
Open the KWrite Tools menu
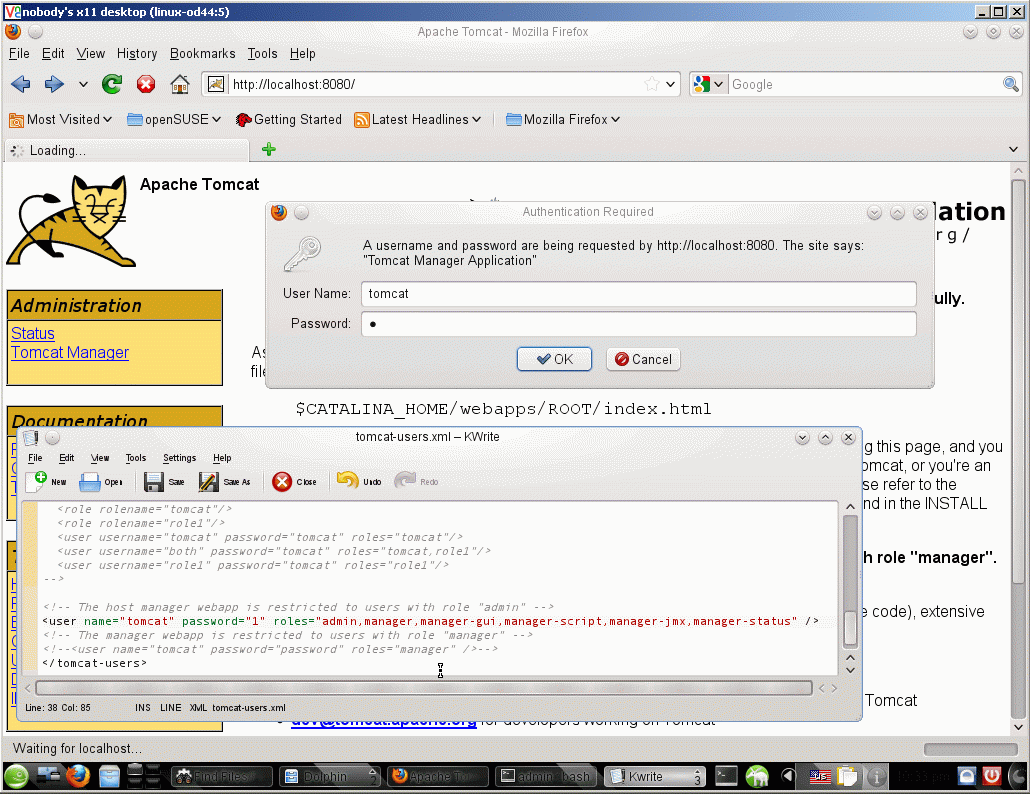pyautogui.click(x=135, y=458)
